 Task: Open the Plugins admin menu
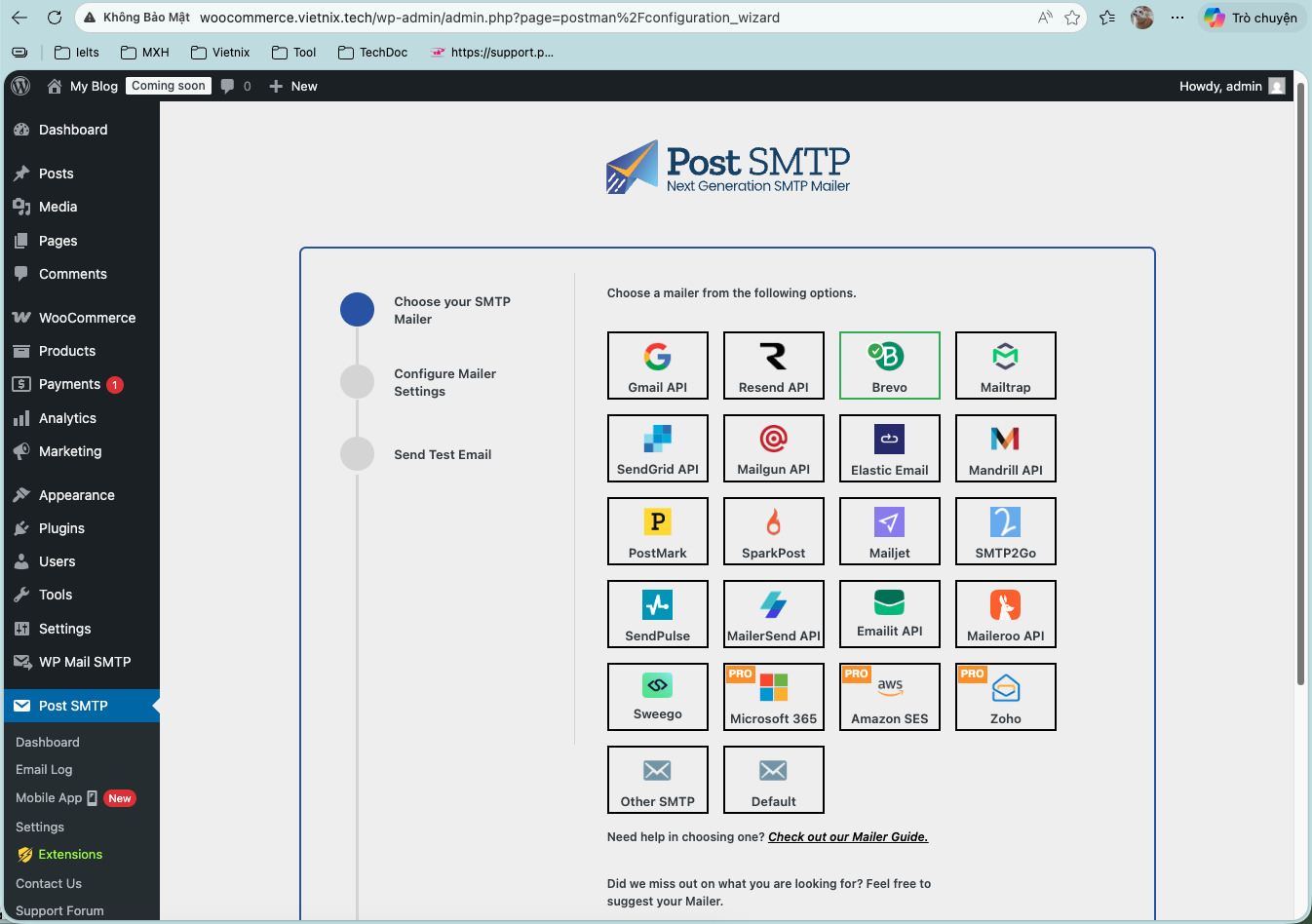pos(61,528)
